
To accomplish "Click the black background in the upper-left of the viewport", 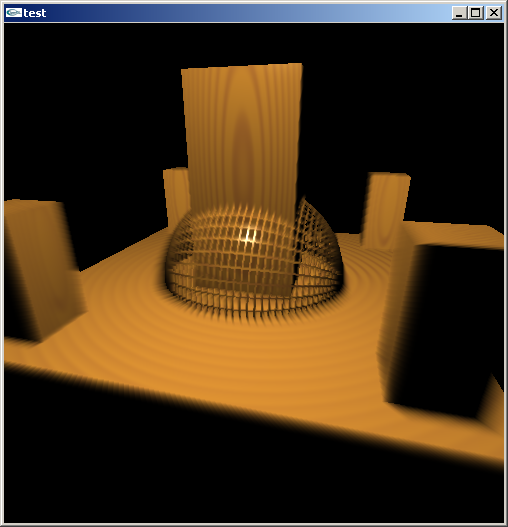I will (x=84, y=101).
